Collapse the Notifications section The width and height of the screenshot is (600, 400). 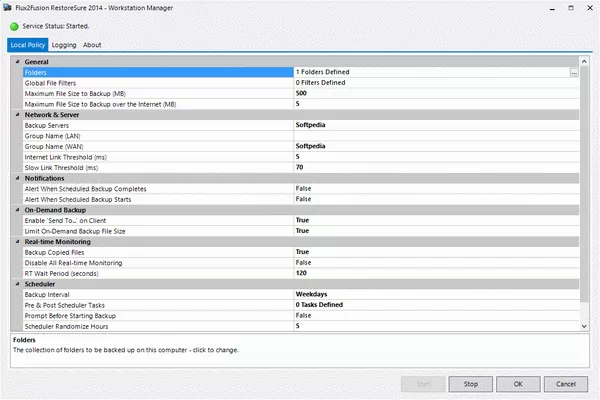[17, 178]
